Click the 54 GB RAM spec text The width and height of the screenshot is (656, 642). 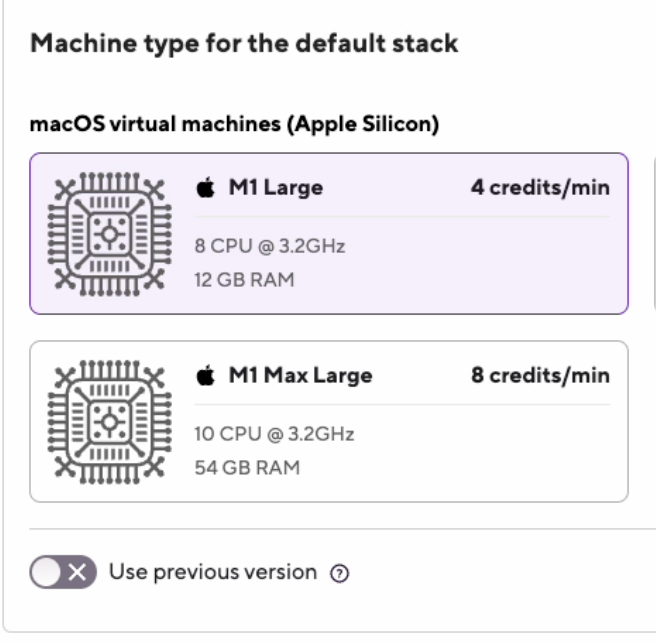click(x=246, y=467)
